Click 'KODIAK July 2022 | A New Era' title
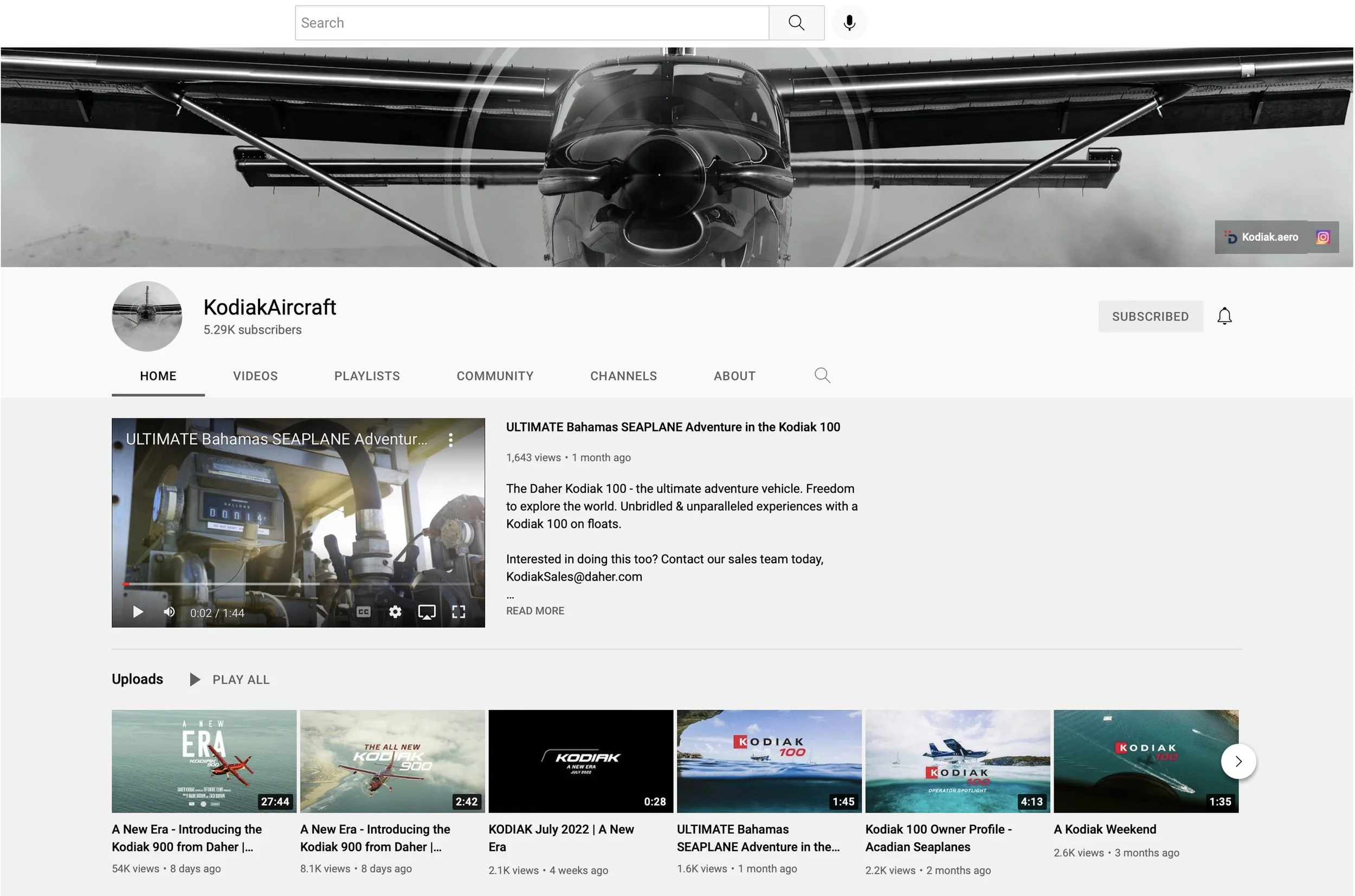Screen dimensions: 1355x896 [562, 839]
